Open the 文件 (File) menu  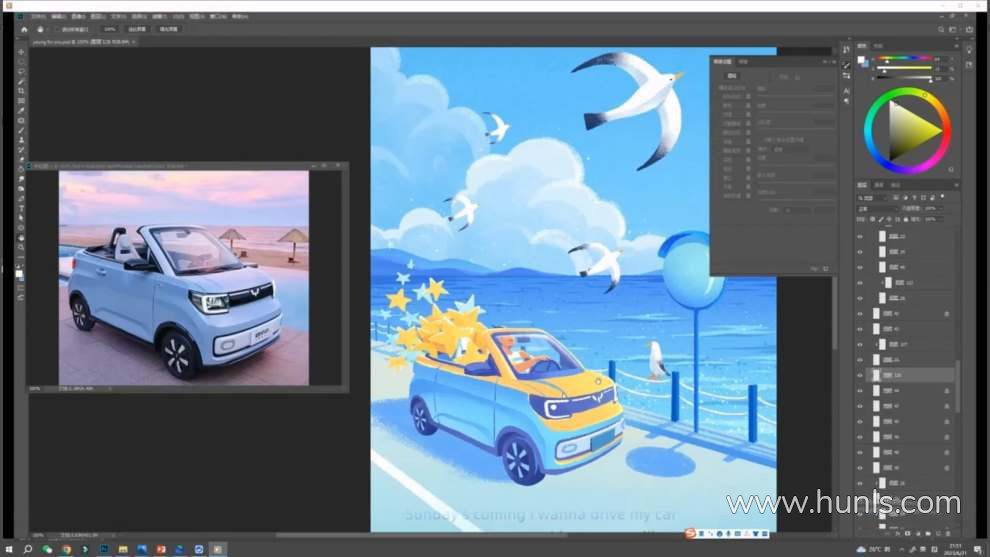pos(39,16)
